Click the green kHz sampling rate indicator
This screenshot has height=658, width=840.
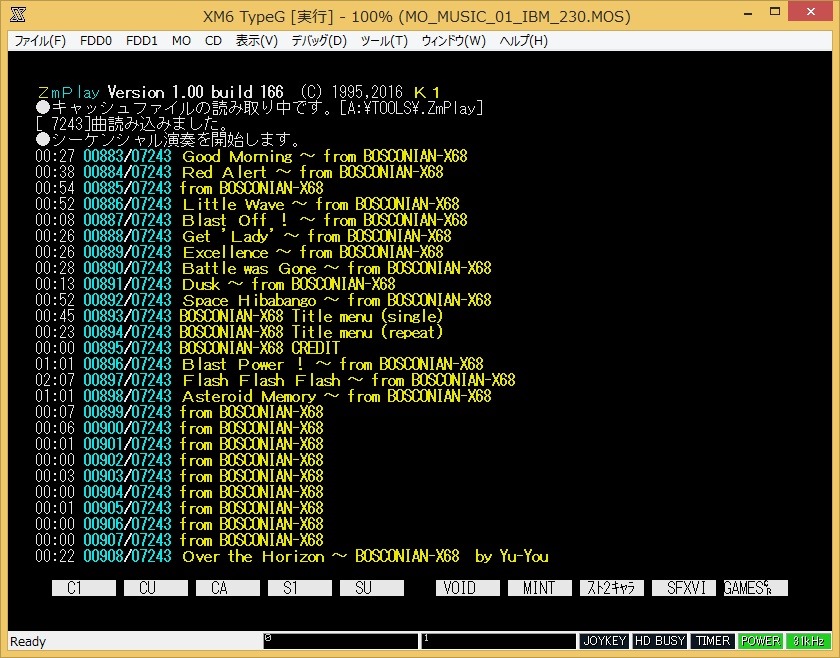tap(808, 641)
